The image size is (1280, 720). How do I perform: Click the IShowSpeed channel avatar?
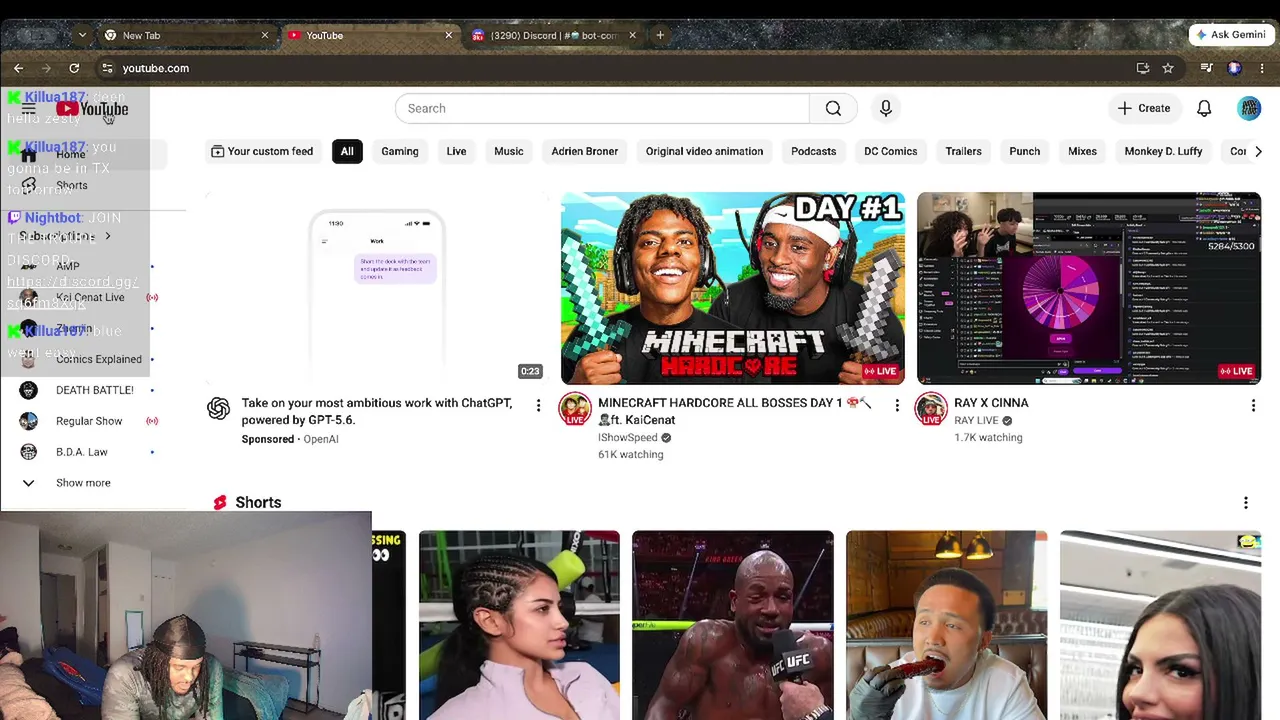[575, 409]
